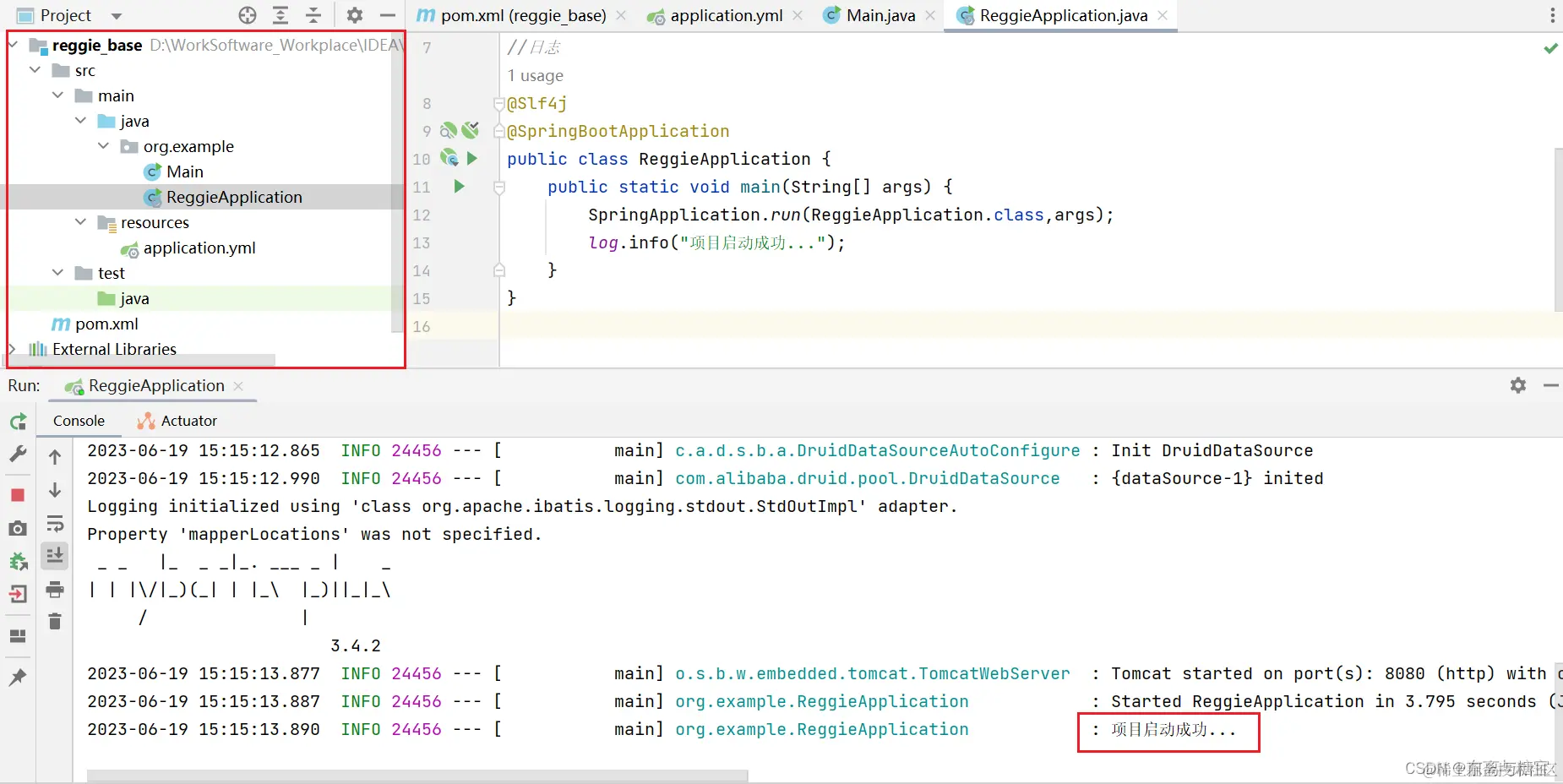Switch to Main.java editor tab

[x=880, y=15]
